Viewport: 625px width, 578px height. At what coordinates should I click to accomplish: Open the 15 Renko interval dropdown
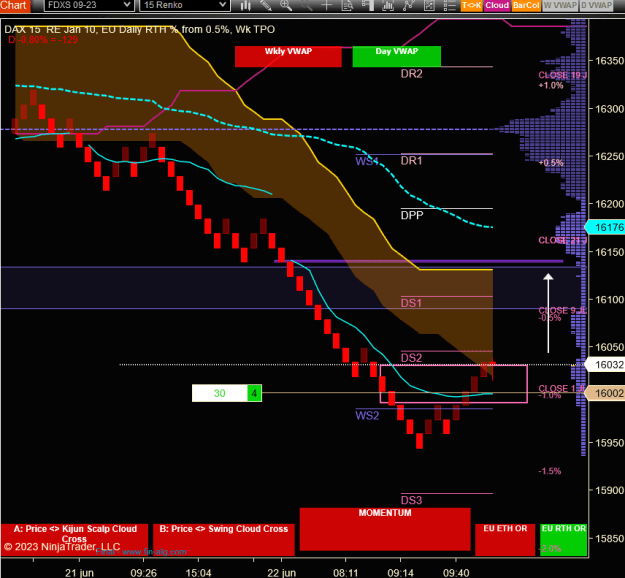click(x=185, y=5)
